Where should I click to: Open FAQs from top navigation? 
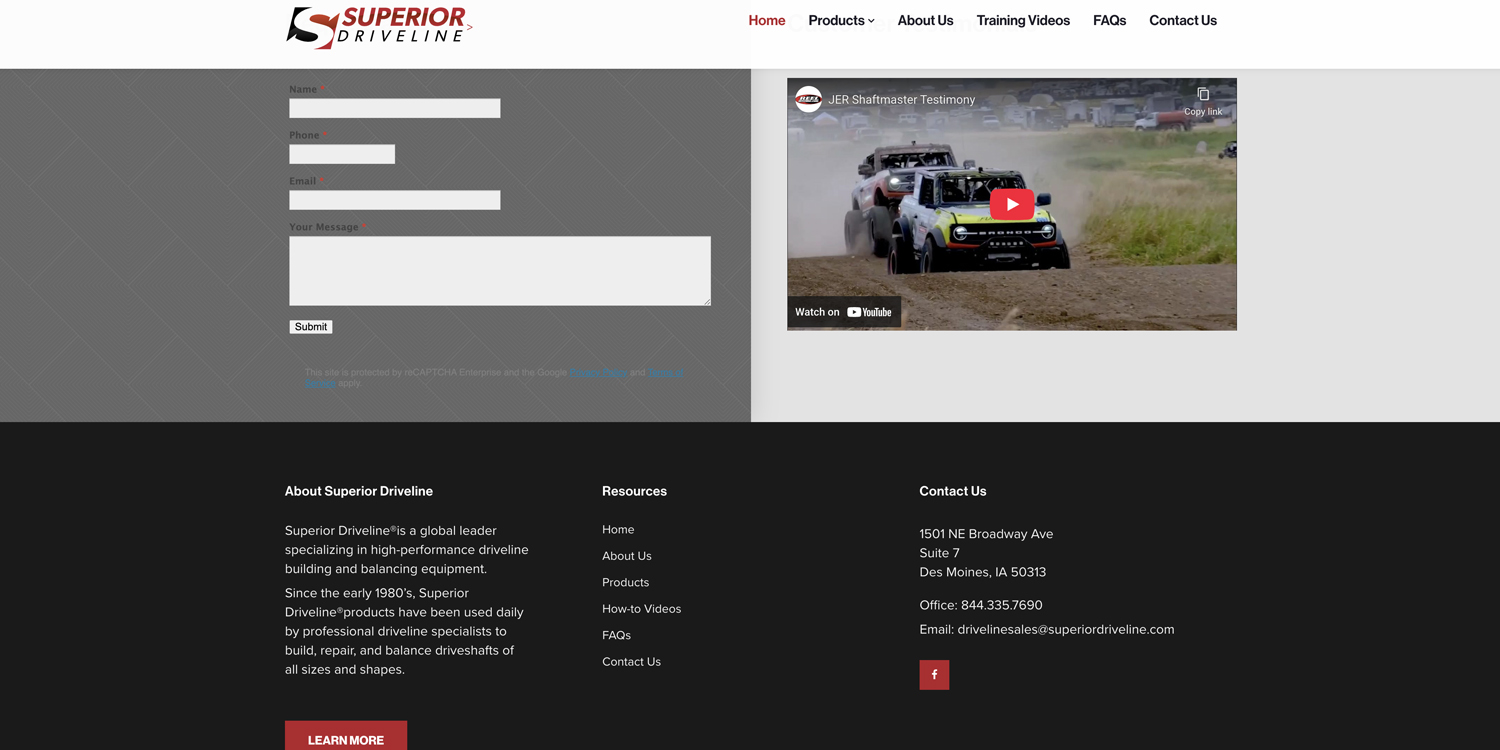coord(1109,20)
